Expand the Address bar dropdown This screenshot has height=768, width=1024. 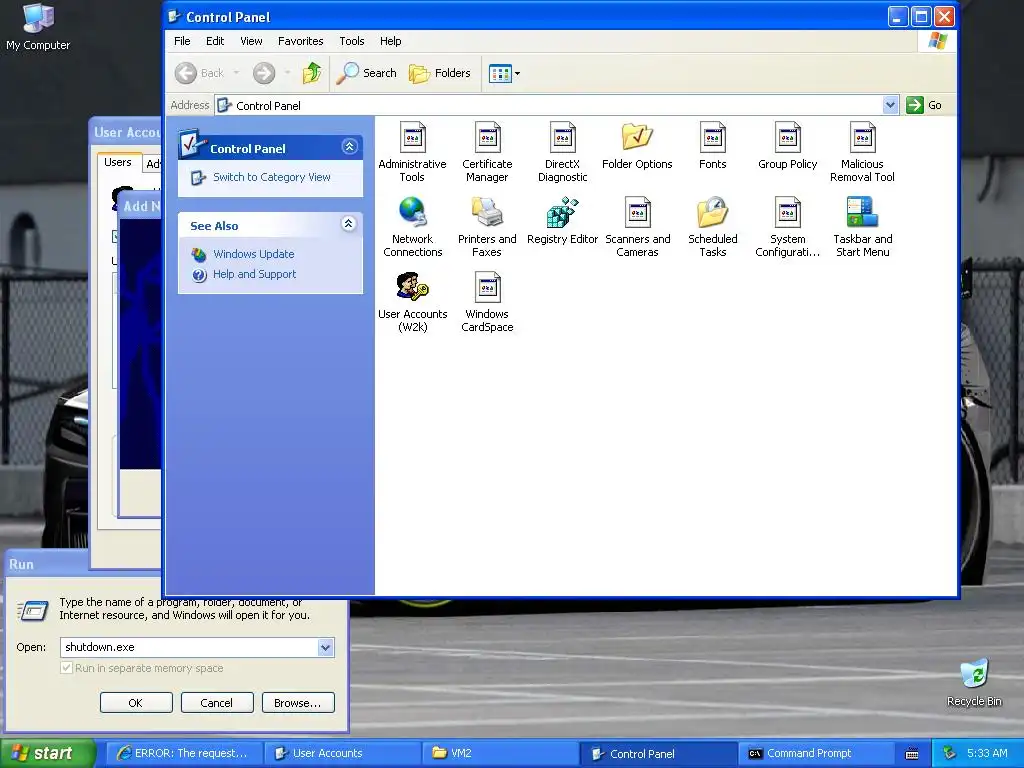[x=889, y=105]
